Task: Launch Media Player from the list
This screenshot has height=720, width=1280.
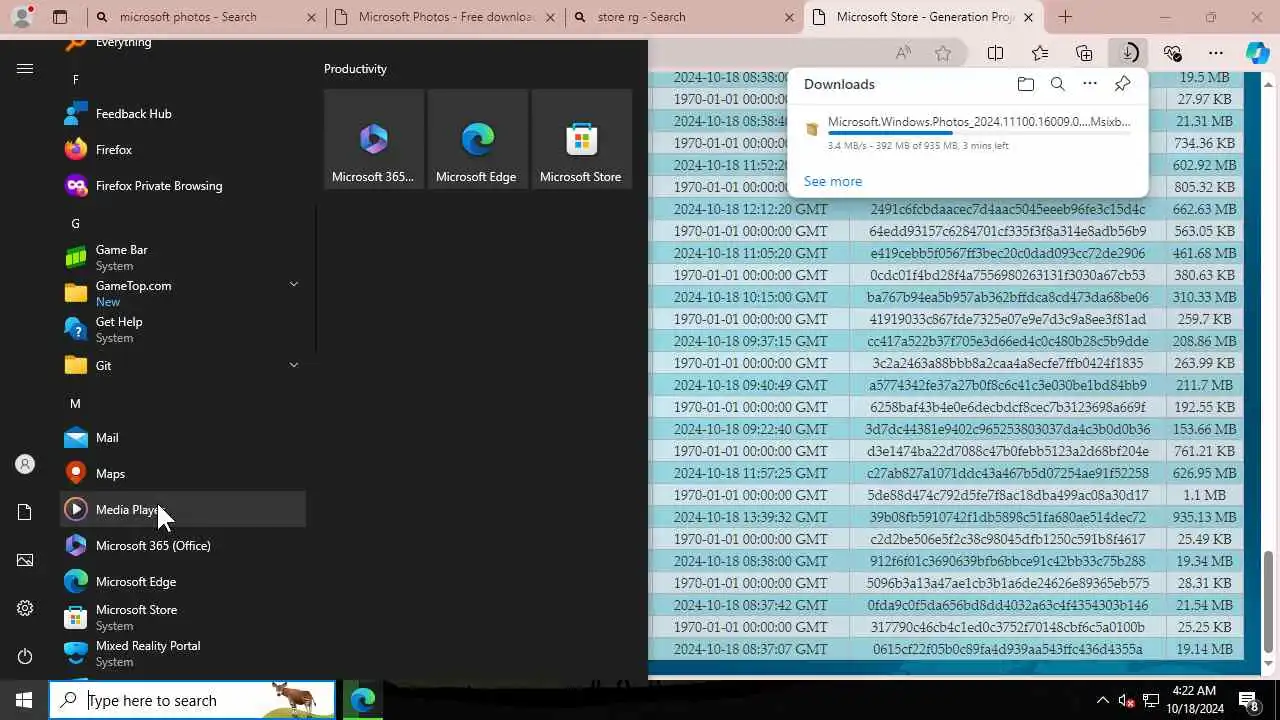Action: tap(183, 510)
